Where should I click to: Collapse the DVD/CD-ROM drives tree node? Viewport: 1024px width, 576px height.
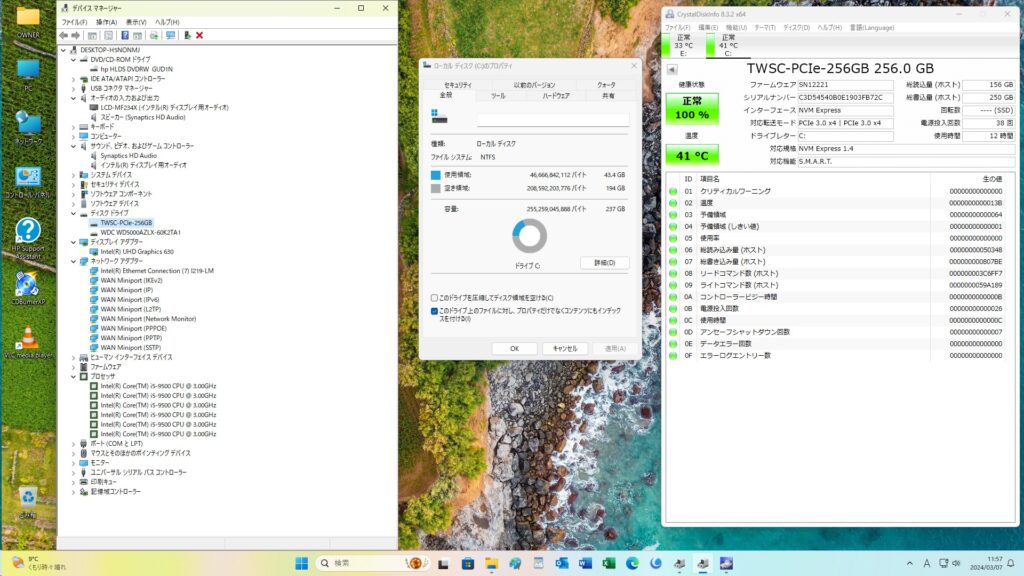(73, 59)
